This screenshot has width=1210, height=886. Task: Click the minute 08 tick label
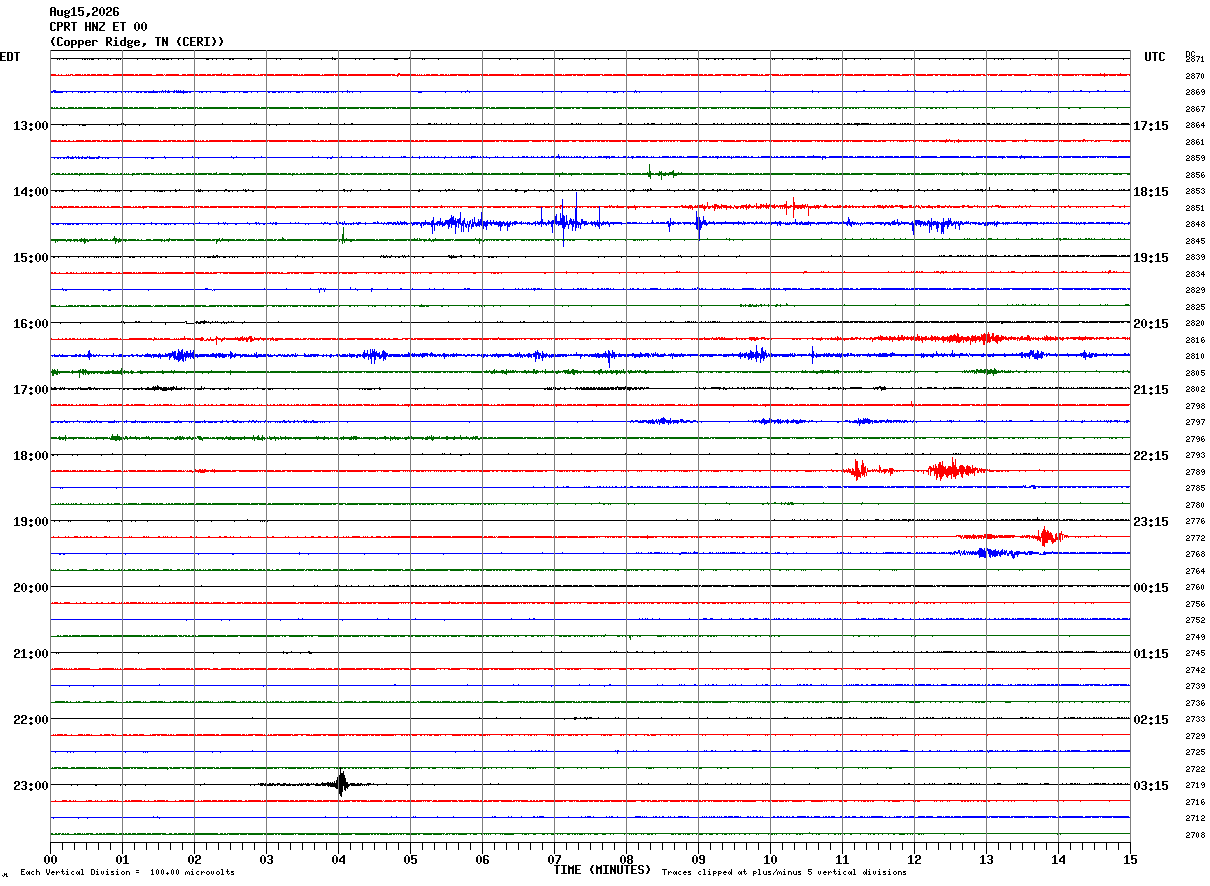626,859
